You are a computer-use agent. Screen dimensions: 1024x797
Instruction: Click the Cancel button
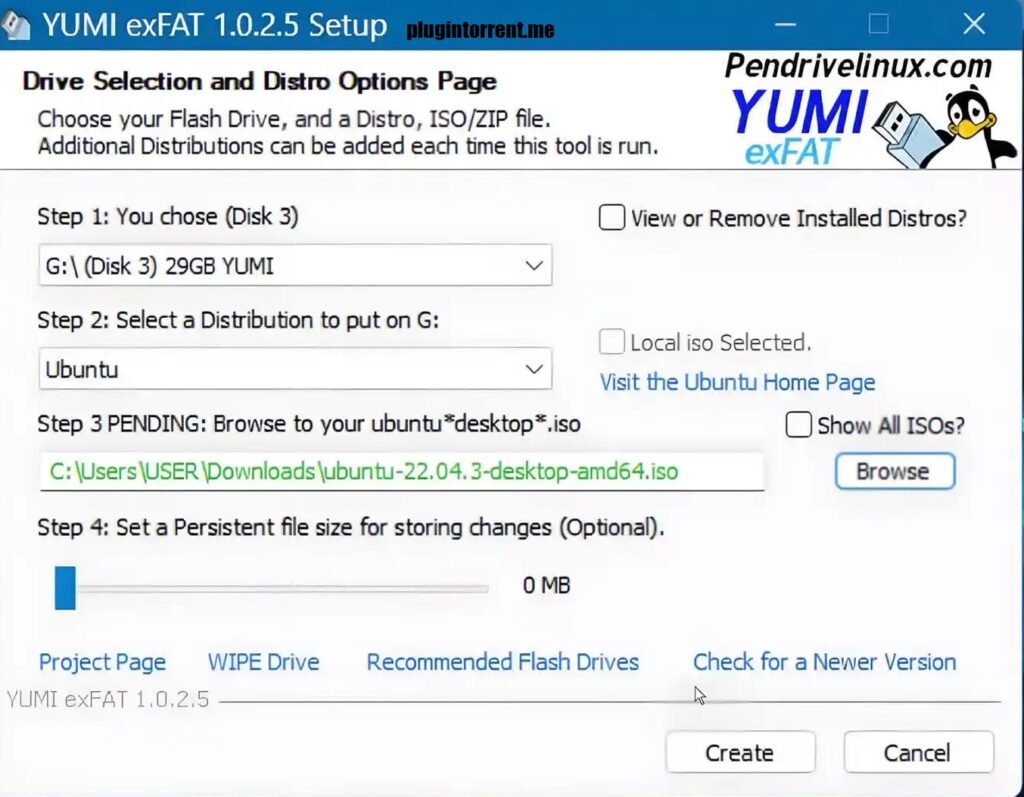[x=918, y=753]
